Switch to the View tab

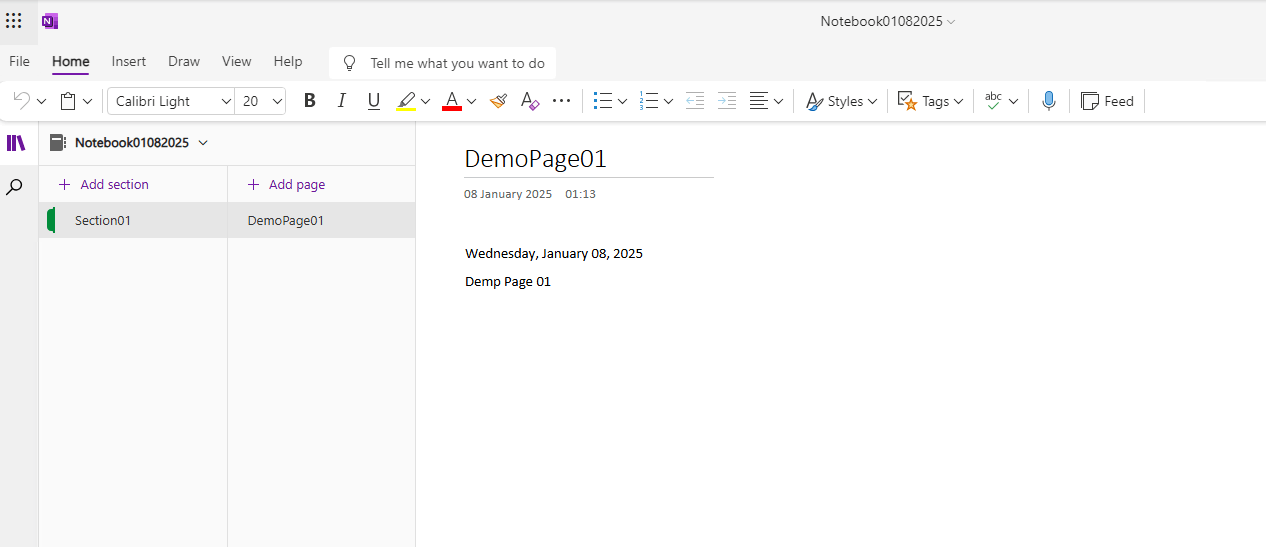pyautogui.click(x=237, y=61)
